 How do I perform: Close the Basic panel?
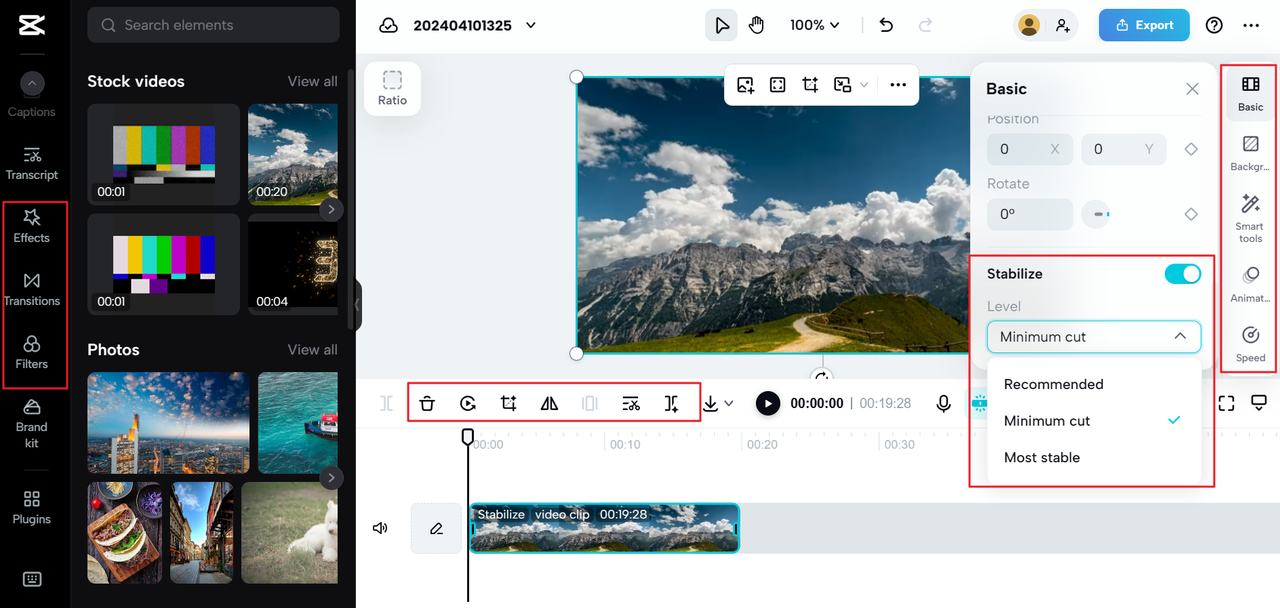click(x=1192, y=89)
